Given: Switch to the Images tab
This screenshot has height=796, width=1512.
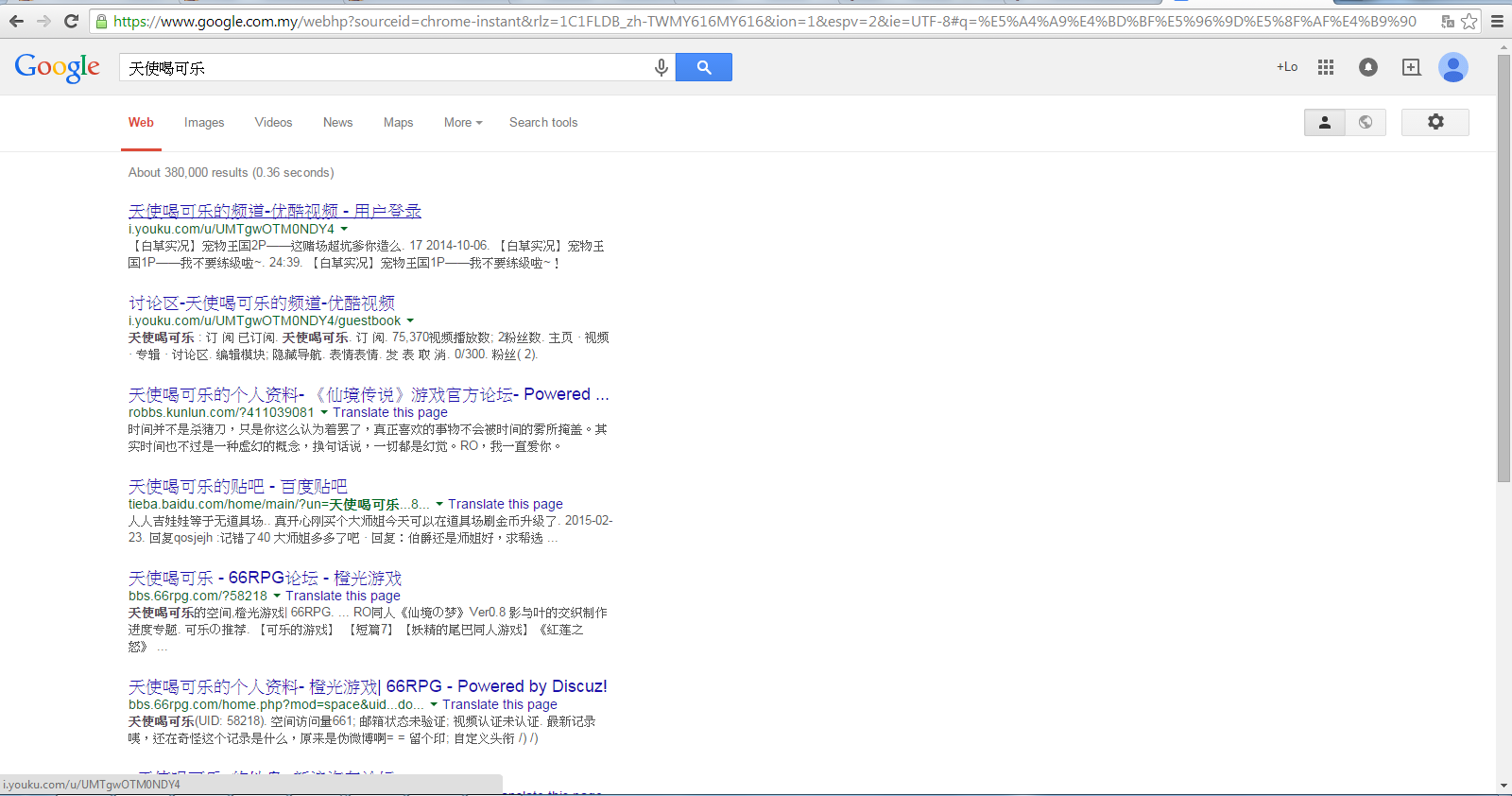Looking at the screenshot, I should (x=204, y=123).
